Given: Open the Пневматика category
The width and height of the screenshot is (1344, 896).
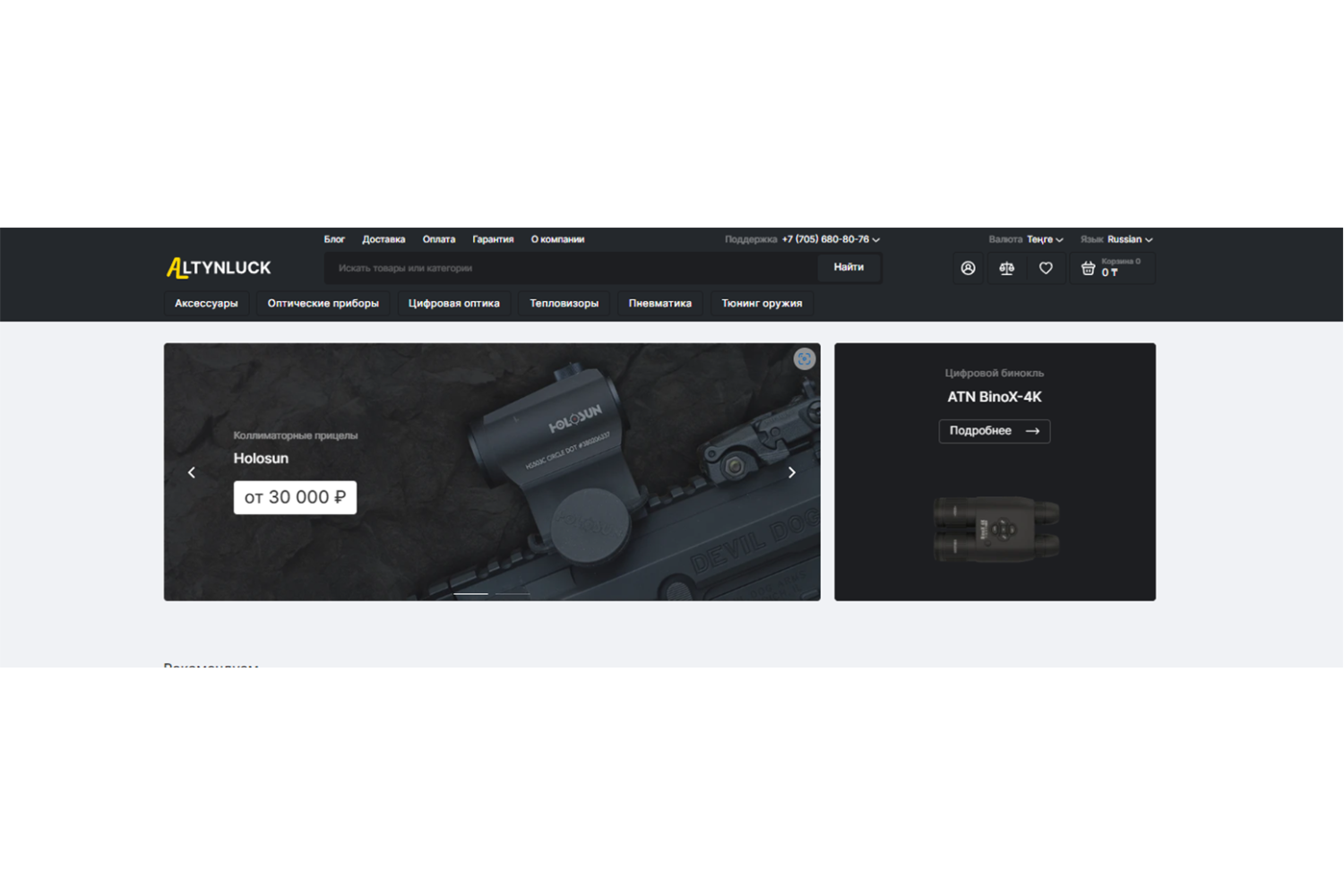Looking at the screenshot, I should point(660,304).
